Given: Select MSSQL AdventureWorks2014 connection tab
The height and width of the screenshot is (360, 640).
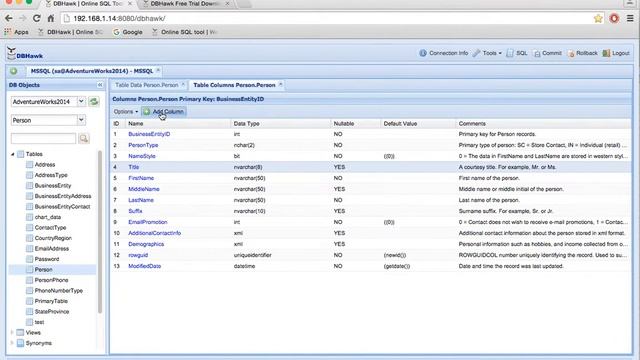Looking at the screenshot, I should (x=92, y=71).
